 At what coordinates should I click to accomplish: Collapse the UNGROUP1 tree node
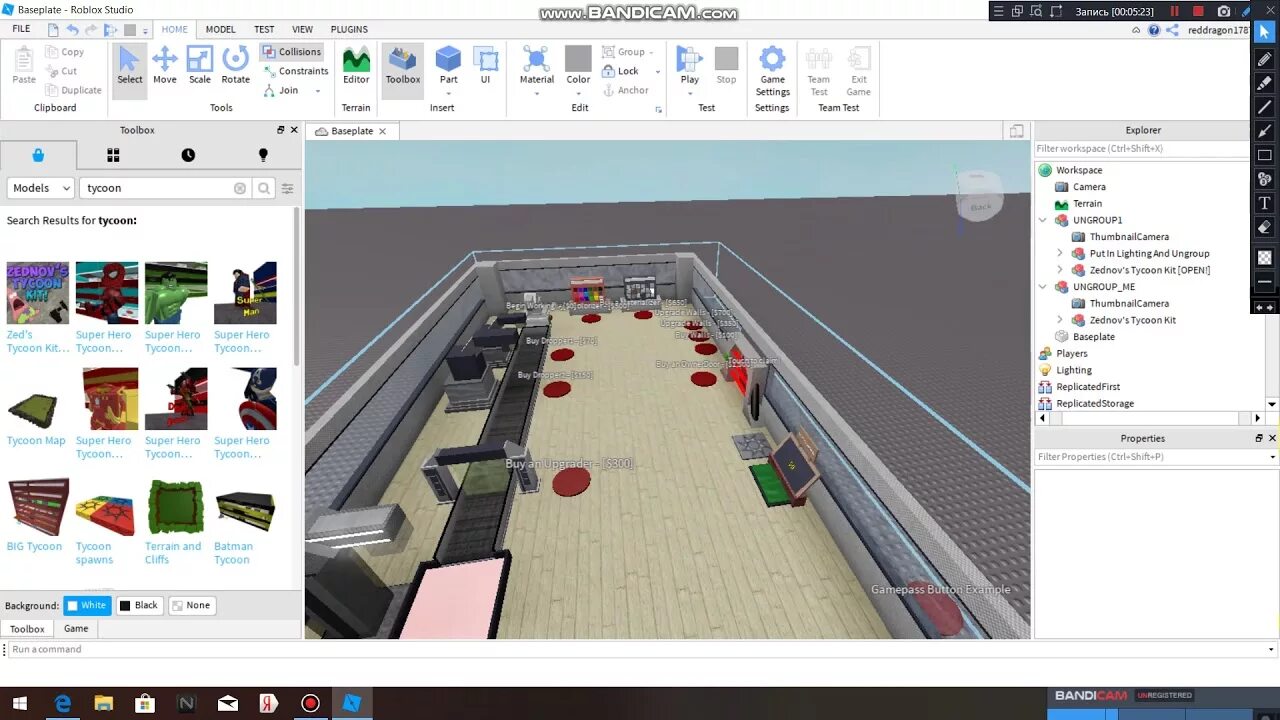click(x=1043, y=220)
